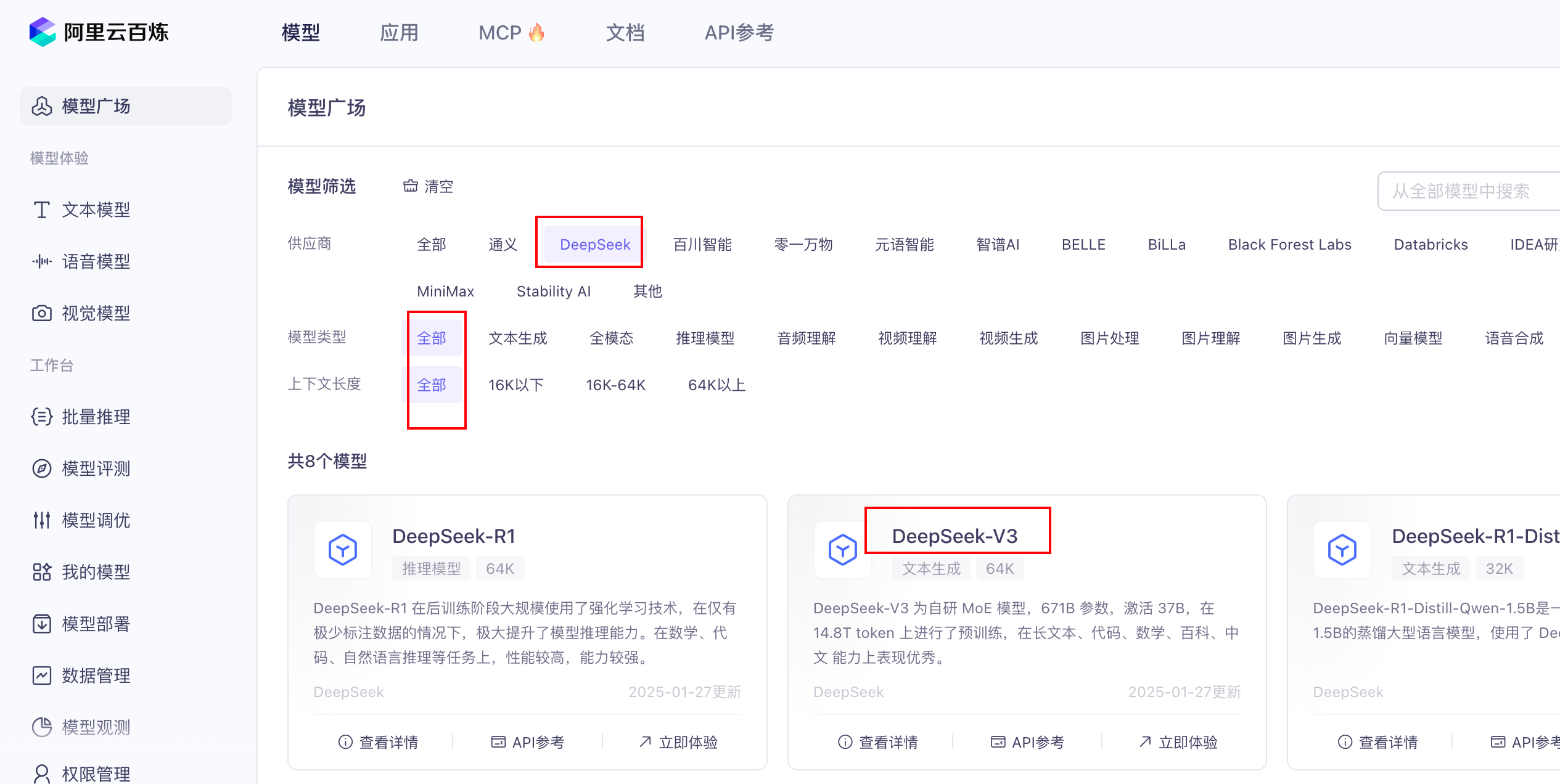Click the 视觉模型 camera icon

coord(42,313)
